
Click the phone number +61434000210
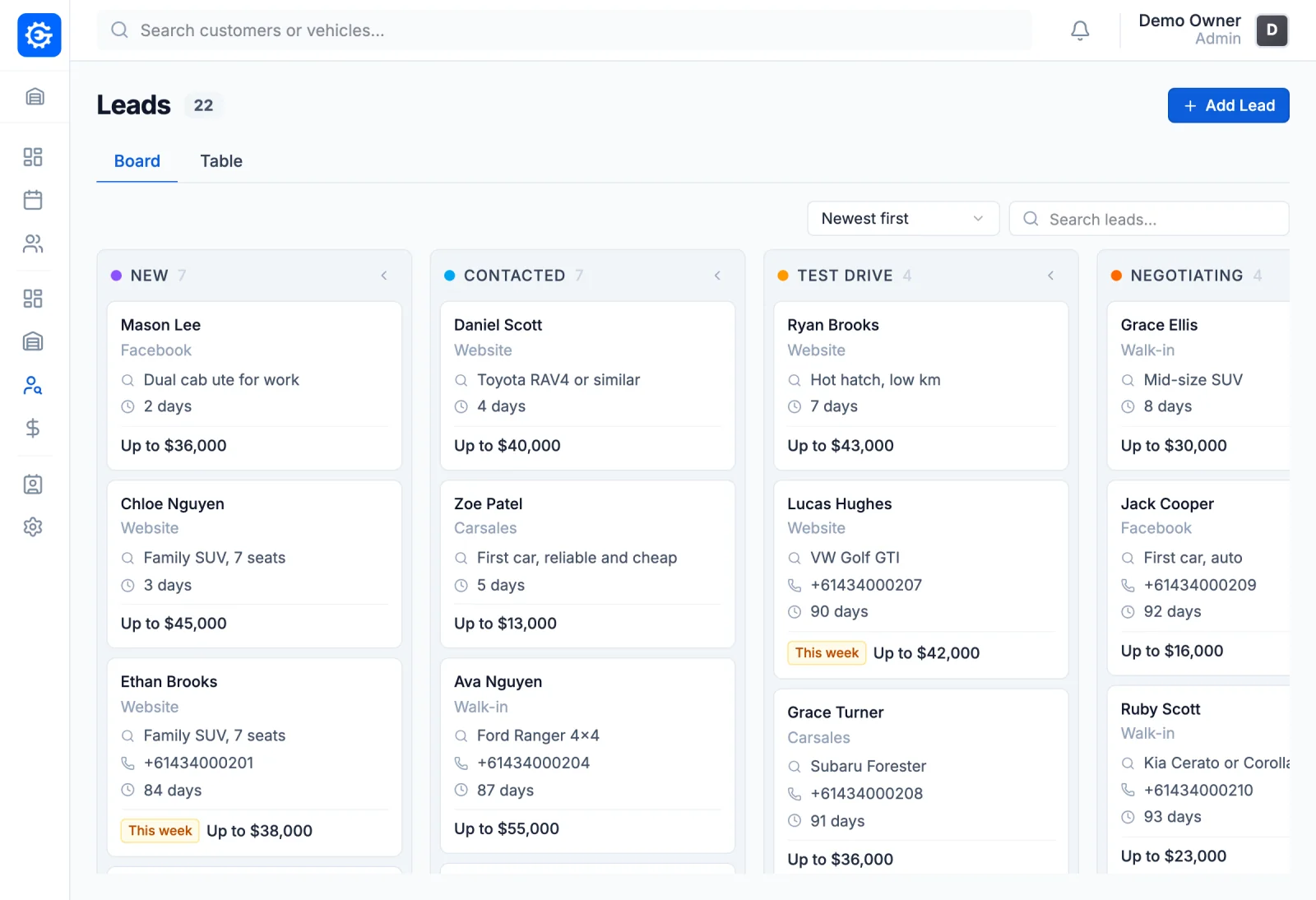pos(1198,791)
